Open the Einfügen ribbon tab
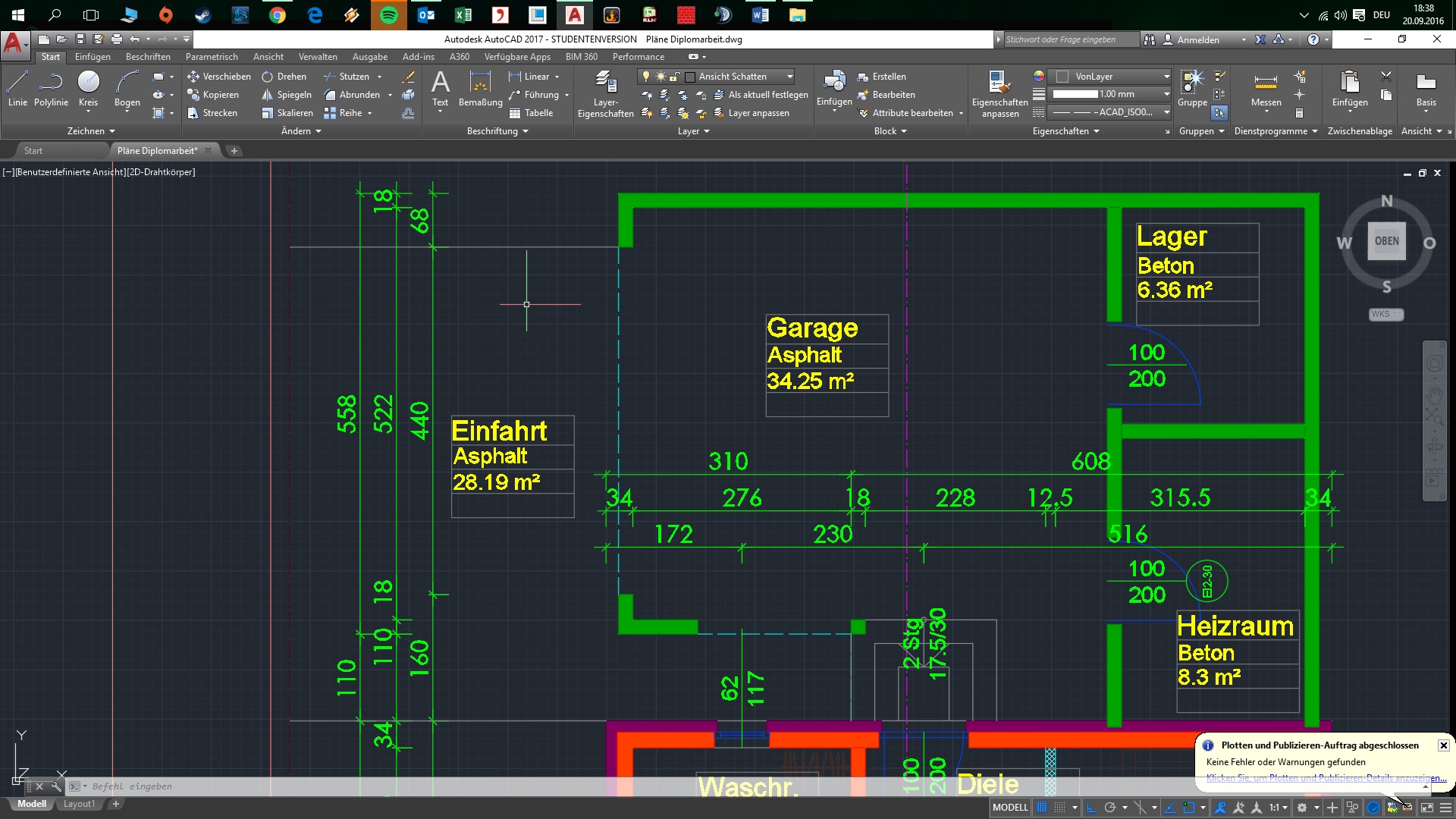This screenshot has width=1456, height=819. [93, 57]
